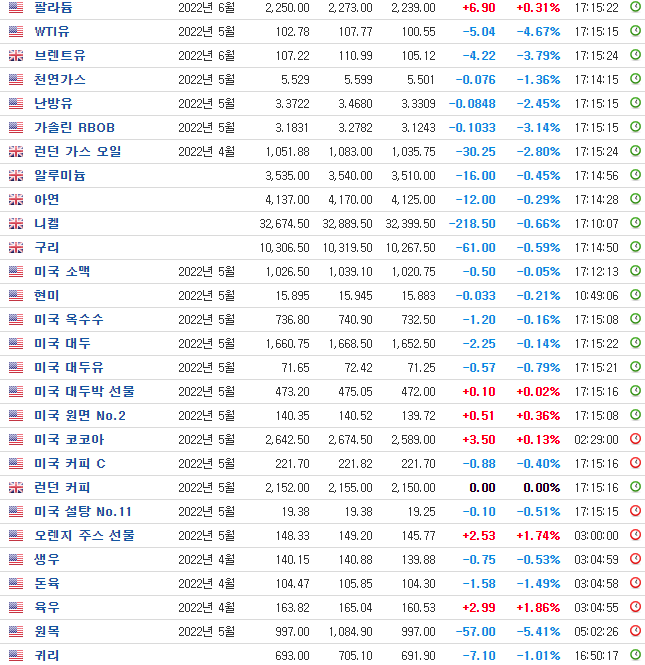Click the green clock icon in WTI유 row

click(x=635, y=31)
